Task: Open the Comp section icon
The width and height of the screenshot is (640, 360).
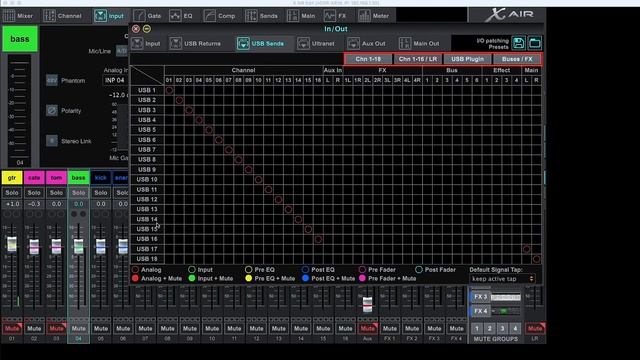Action: point(210,16)
